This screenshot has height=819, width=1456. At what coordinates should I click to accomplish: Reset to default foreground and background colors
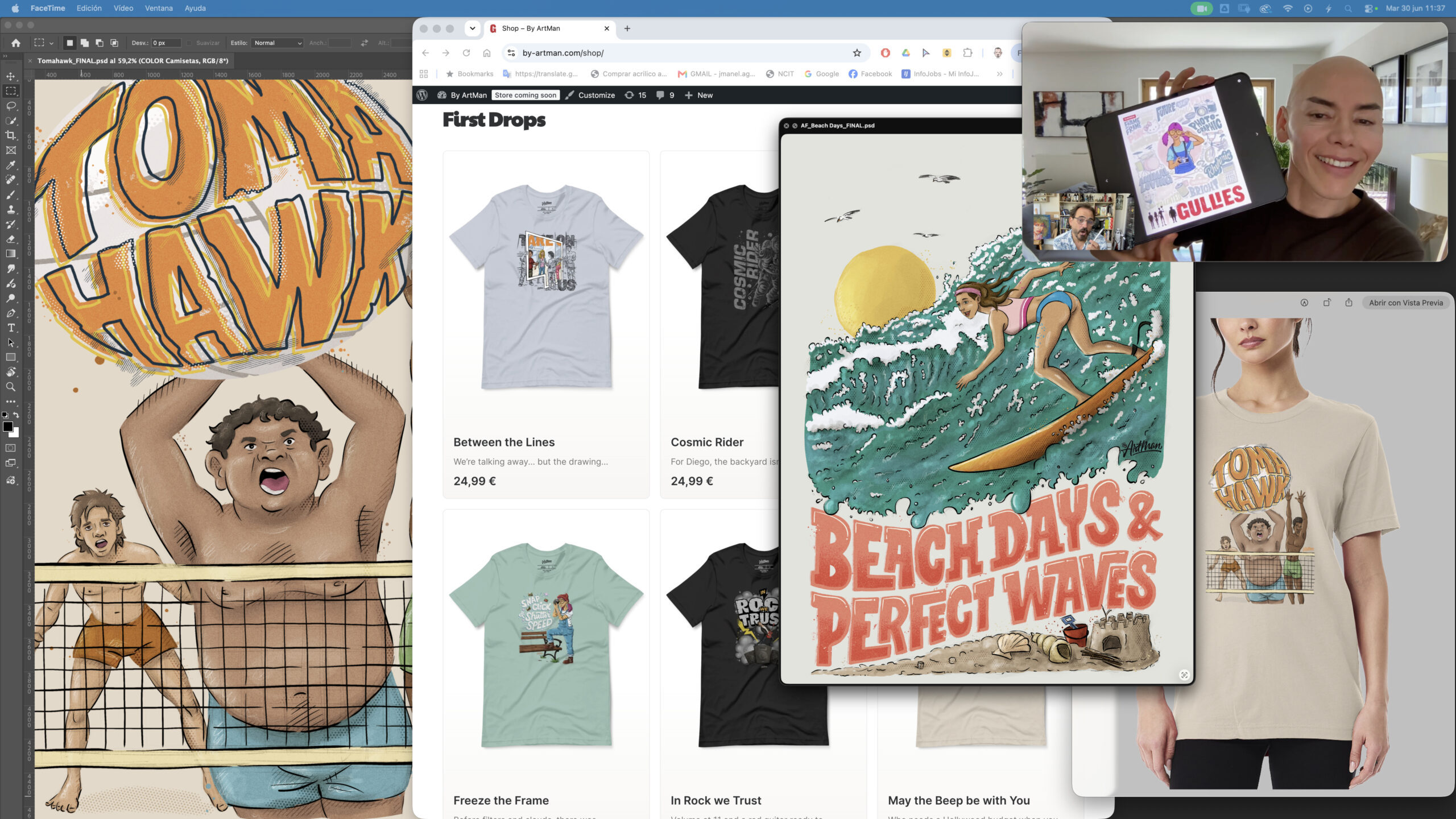[x=5, y=415]
